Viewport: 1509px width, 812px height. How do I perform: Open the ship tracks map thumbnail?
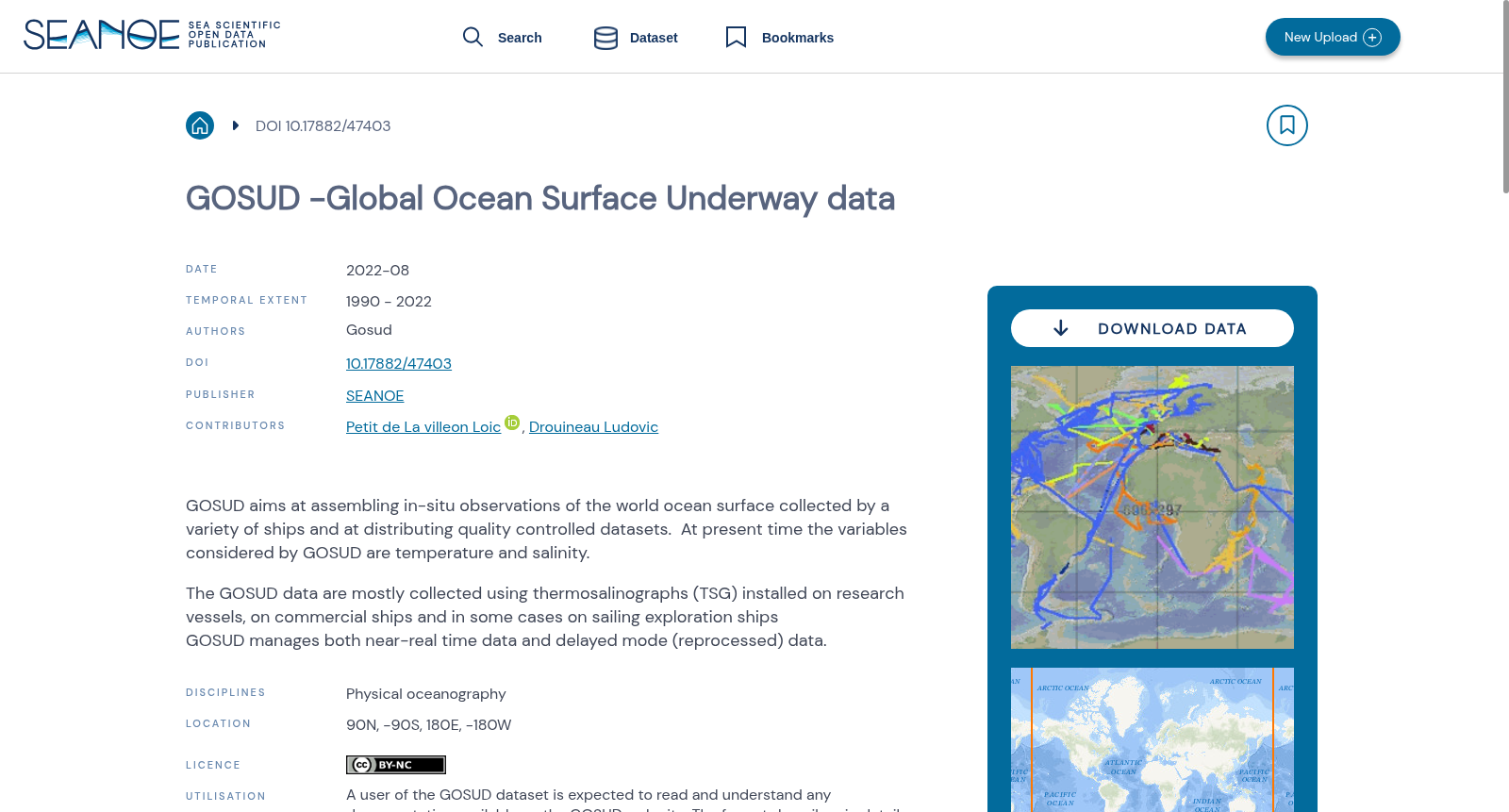coord(1152,507)
